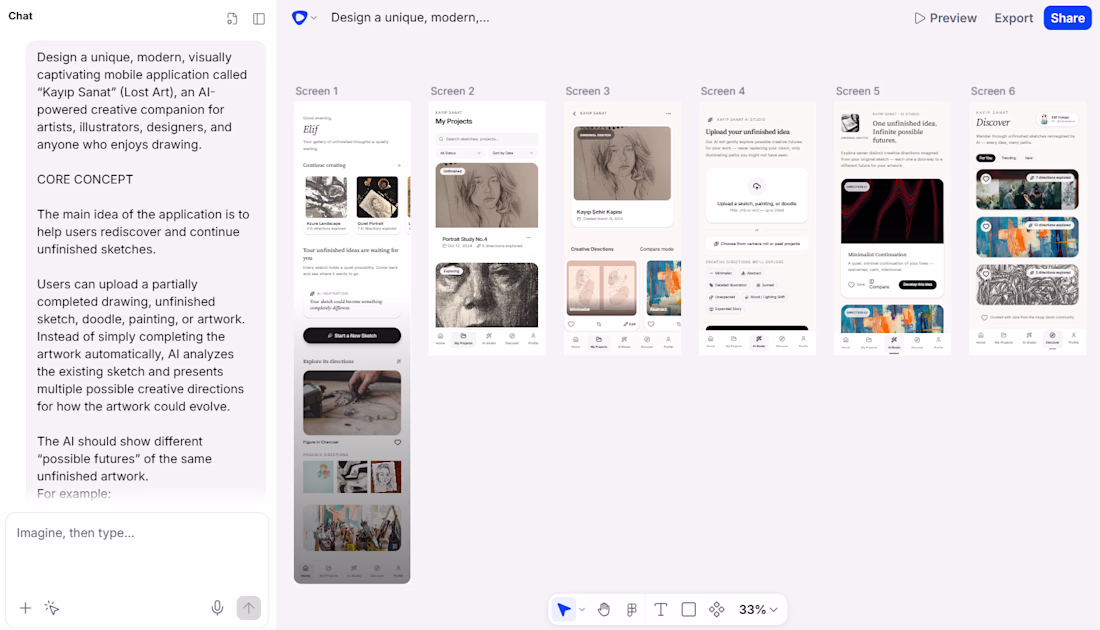Focus the "Imagine, then type..." input
Viewport: 1100px width, 630px height.
pos(137,533)
